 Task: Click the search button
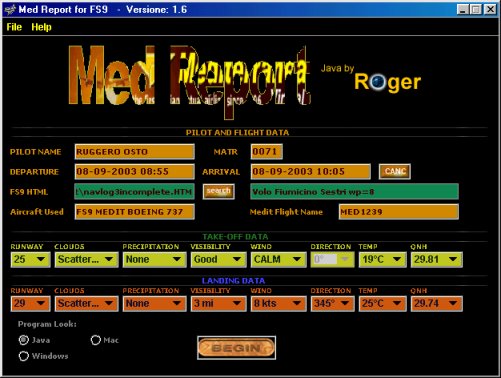[219, 192]
